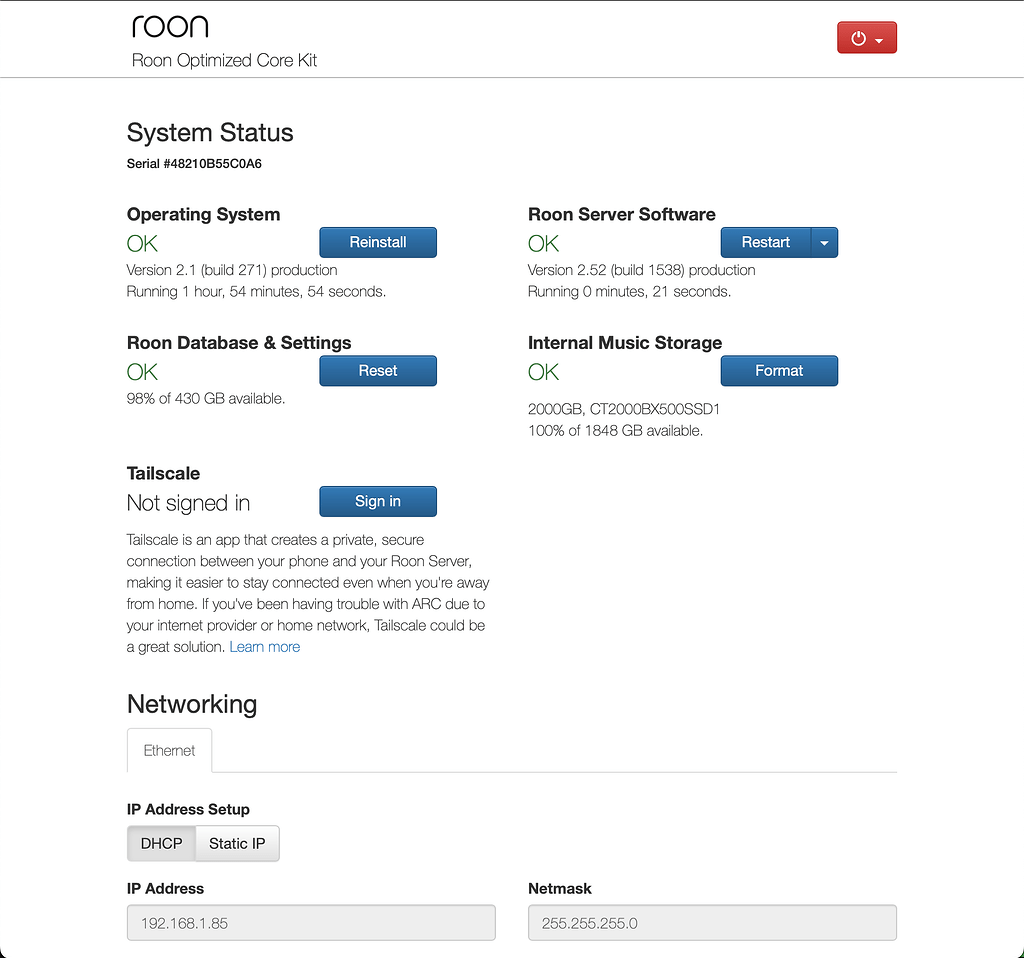The image size is (1024, 958).
Task: Restart the Roon Server Software
Action: click(x=765, y=242)
